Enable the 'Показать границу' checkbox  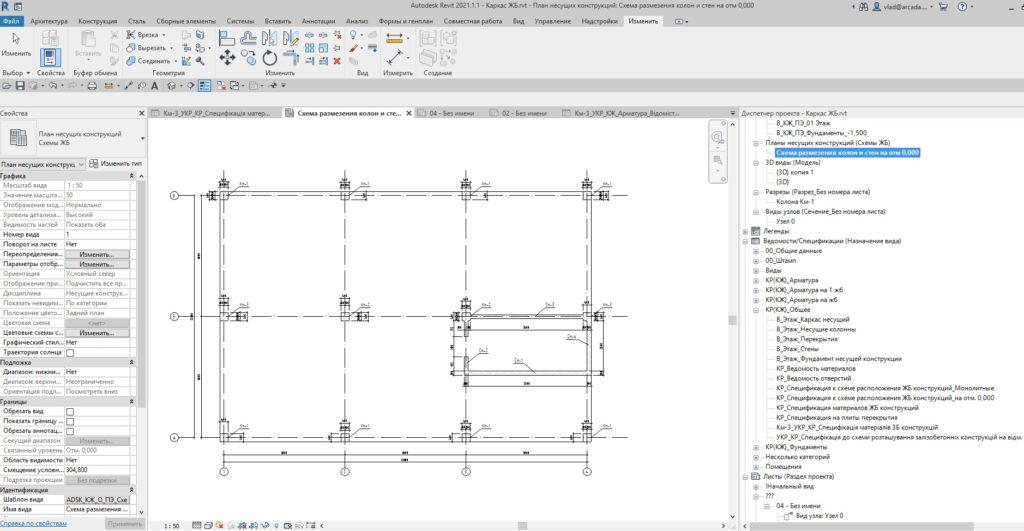[70, 421]
